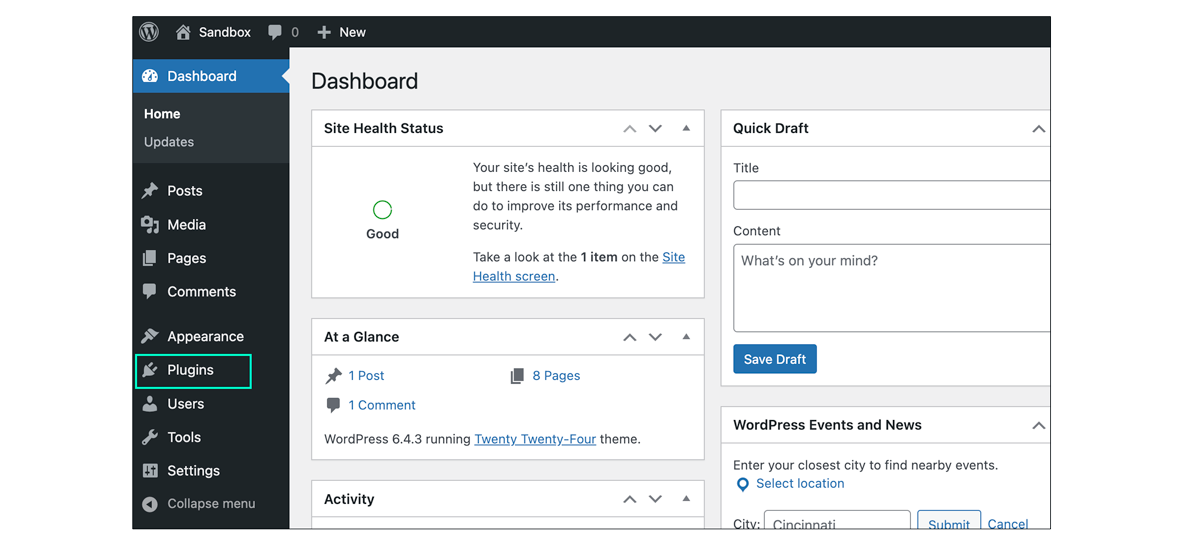Click the Dashboard gauge icon
The image size is (1200, 550).
[x=150, y=76]
